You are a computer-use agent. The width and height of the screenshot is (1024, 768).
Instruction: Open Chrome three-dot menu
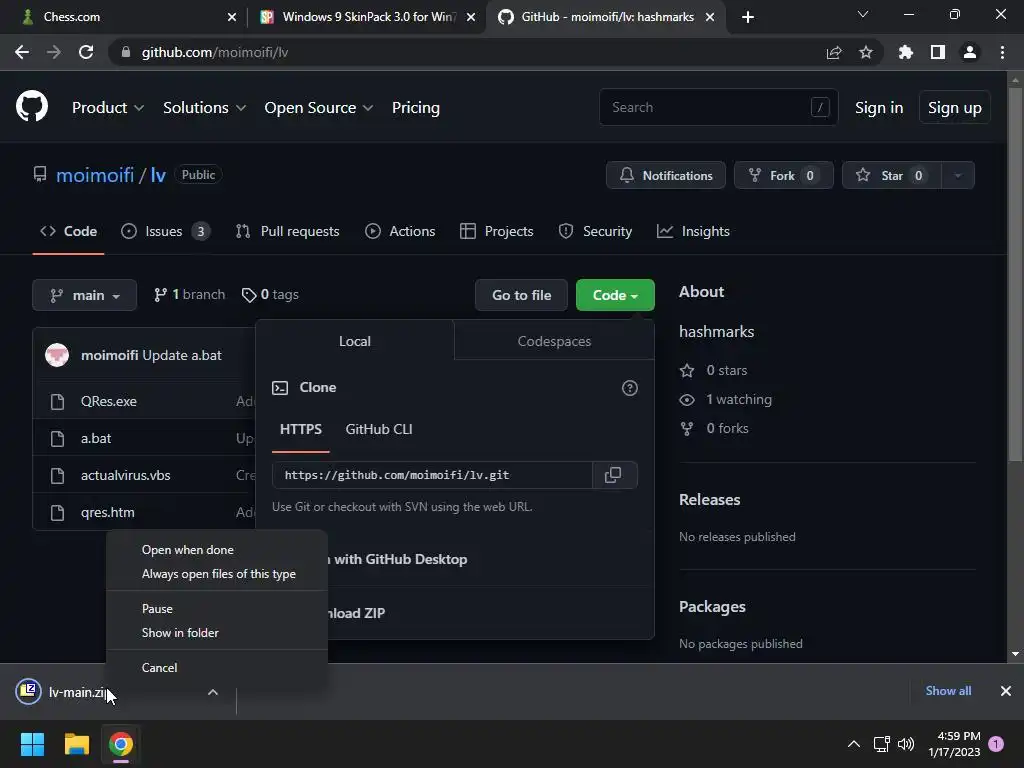1002,52
